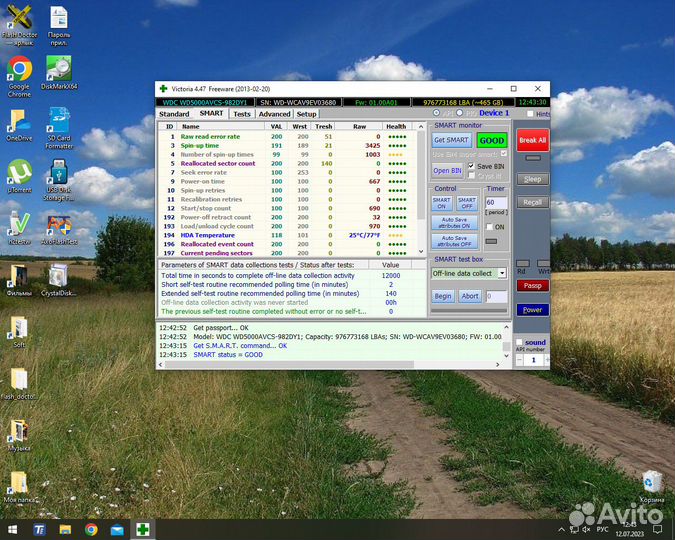Click the Abort test button
The height and width of the screenshot is (540, 675).
coord(470,296)
